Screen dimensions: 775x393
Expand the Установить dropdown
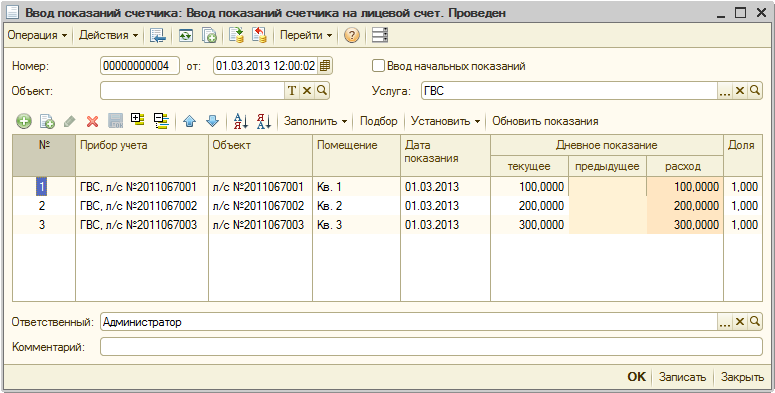tap(445, 121)
